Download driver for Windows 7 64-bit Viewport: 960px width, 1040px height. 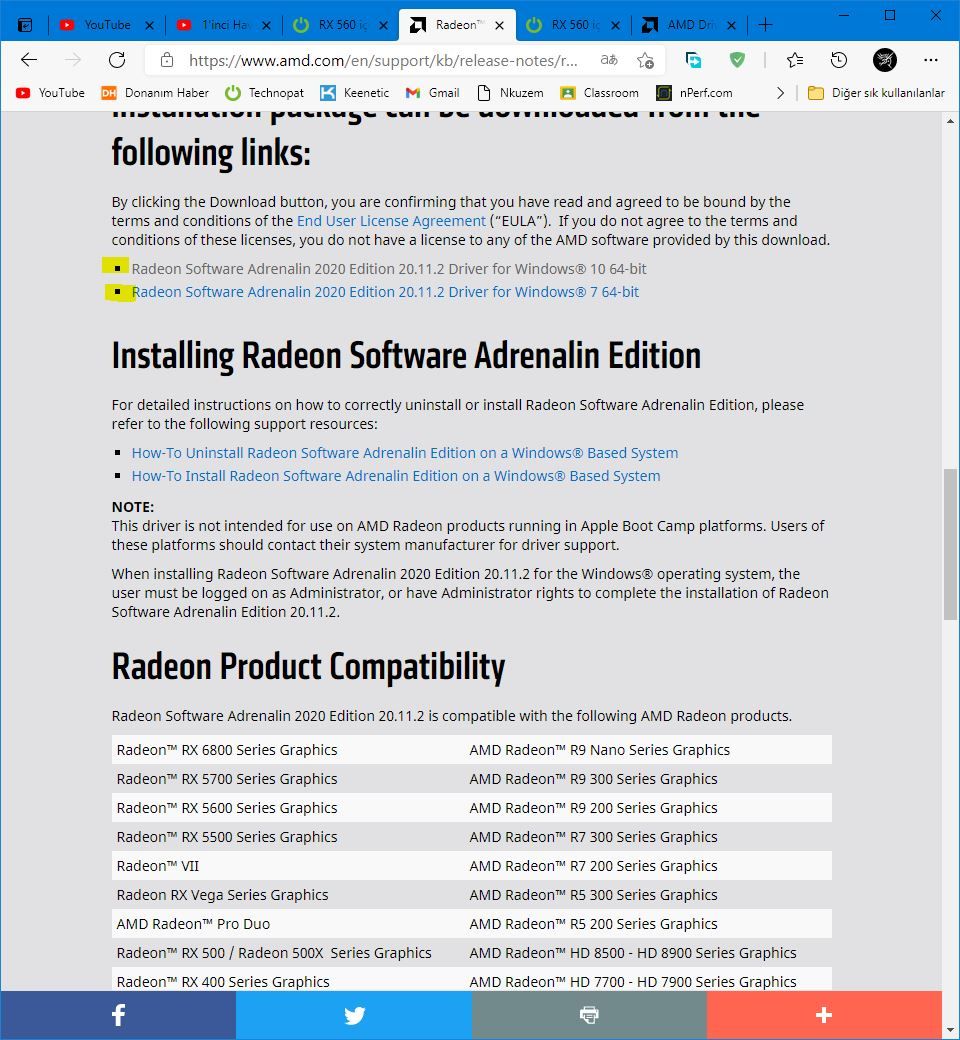[x=385, y=292]
